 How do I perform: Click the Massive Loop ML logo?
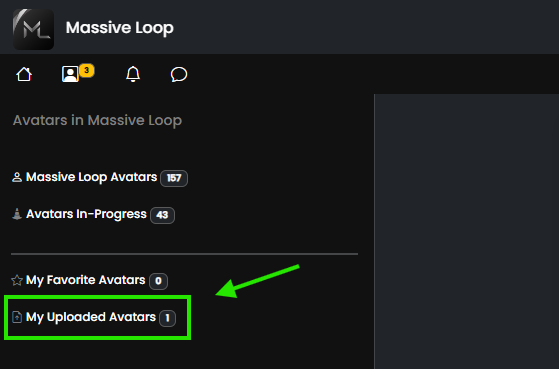coord(33,29)
